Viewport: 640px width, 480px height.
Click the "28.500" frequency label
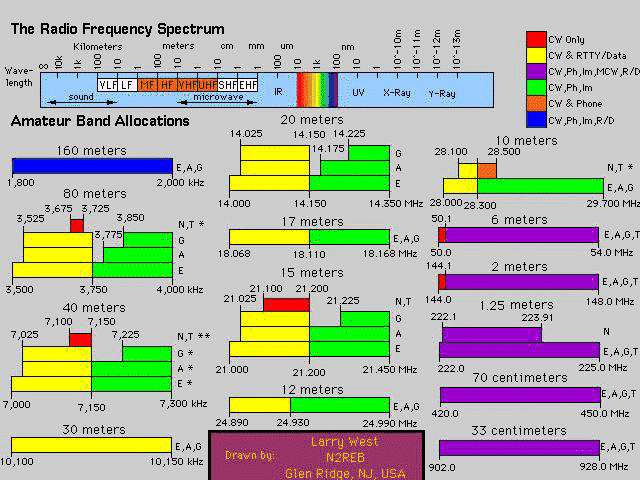[504, 151]
